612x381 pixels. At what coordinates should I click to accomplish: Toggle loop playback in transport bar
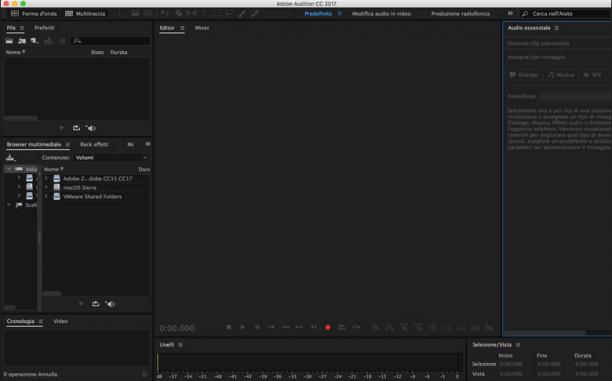(342, 327)
